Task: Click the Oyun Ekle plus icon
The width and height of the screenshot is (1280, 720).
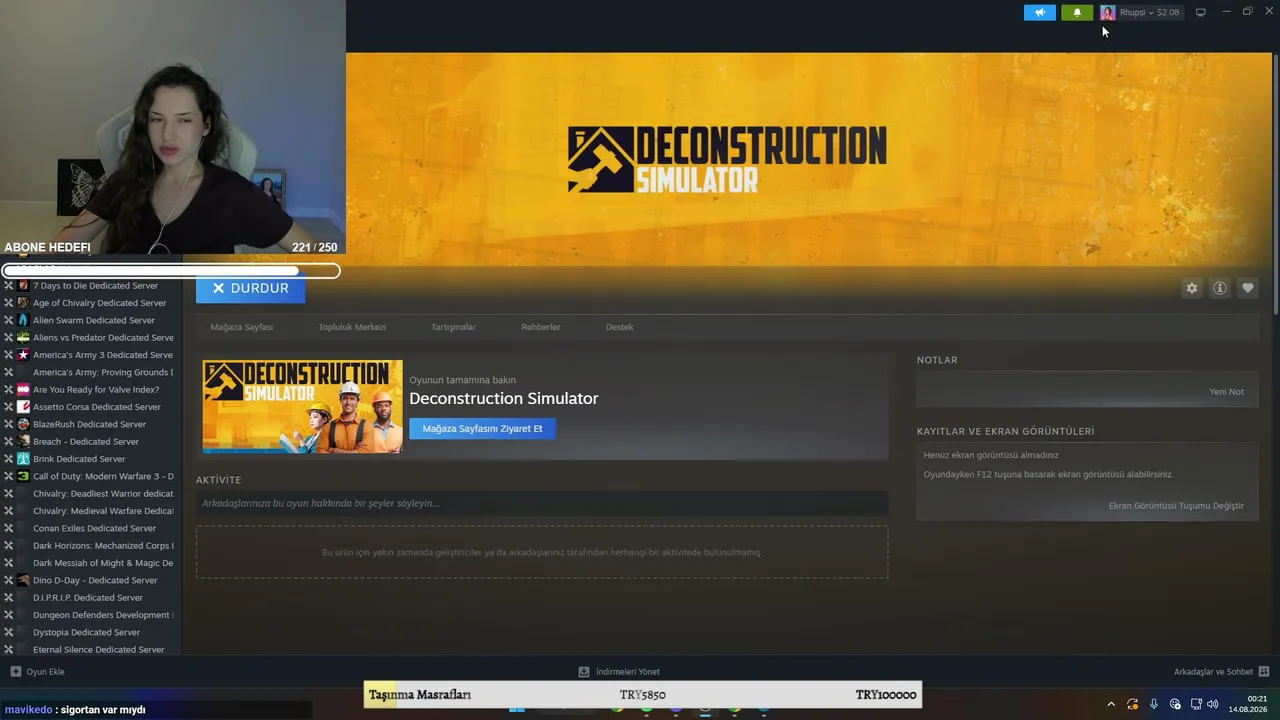Action: point(15,672)
